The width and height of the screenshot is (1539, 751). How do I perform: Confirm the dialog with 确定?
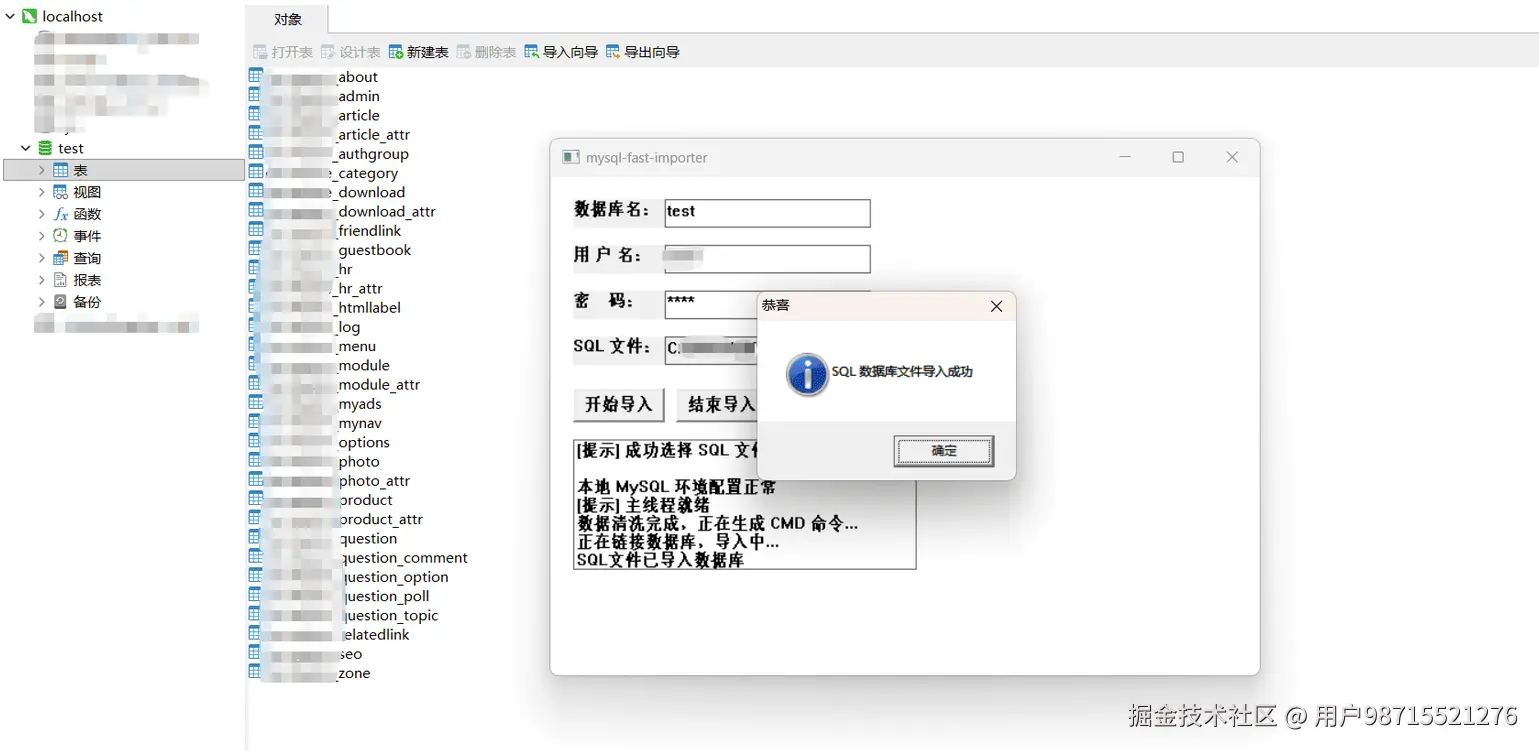click(x=943, y=451)
